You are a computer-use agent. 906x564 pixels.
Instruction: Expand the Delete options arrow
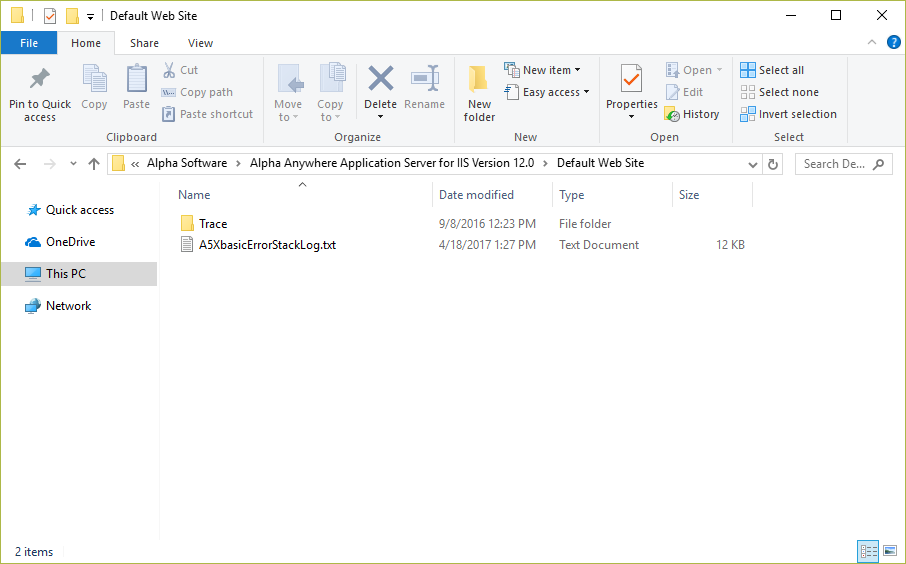click(380, 117)
